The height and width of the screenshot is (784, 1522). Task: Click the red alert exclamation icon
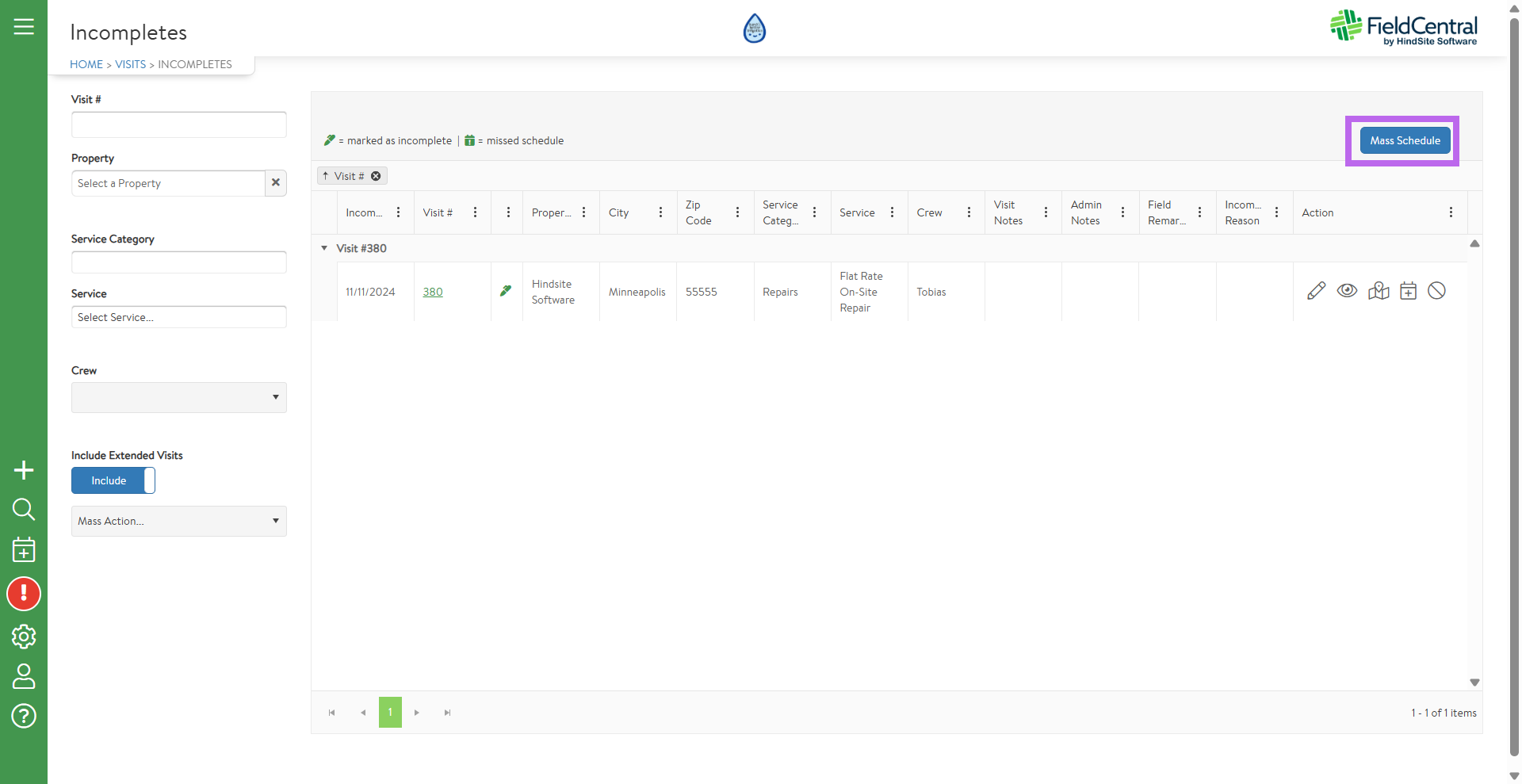tap(24, 594)
